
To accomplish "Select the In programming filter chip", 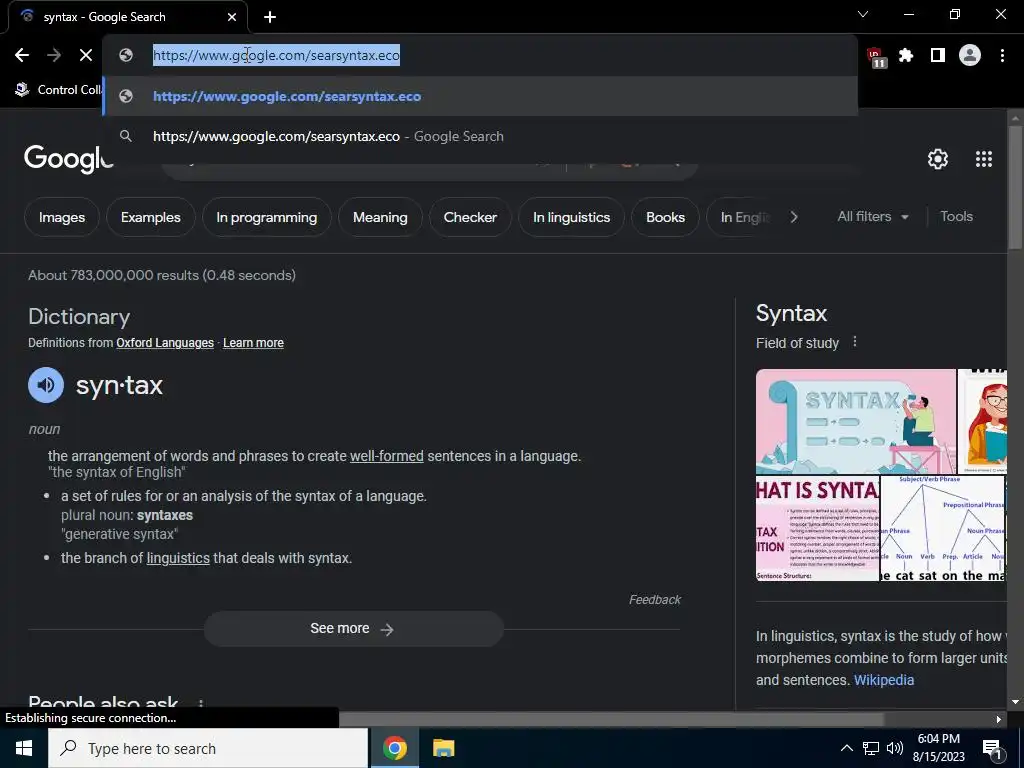I will point(266,217).
